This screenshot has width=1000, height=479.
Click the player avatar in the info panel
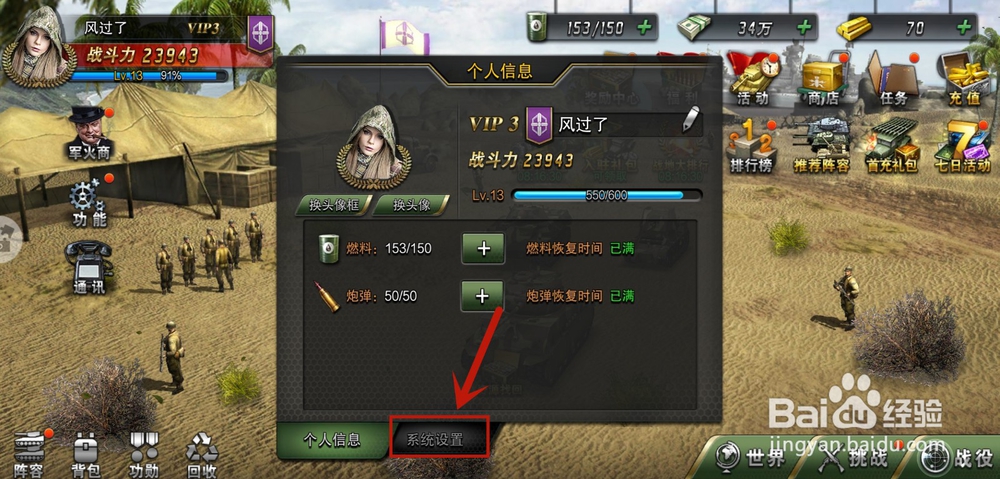374,148
